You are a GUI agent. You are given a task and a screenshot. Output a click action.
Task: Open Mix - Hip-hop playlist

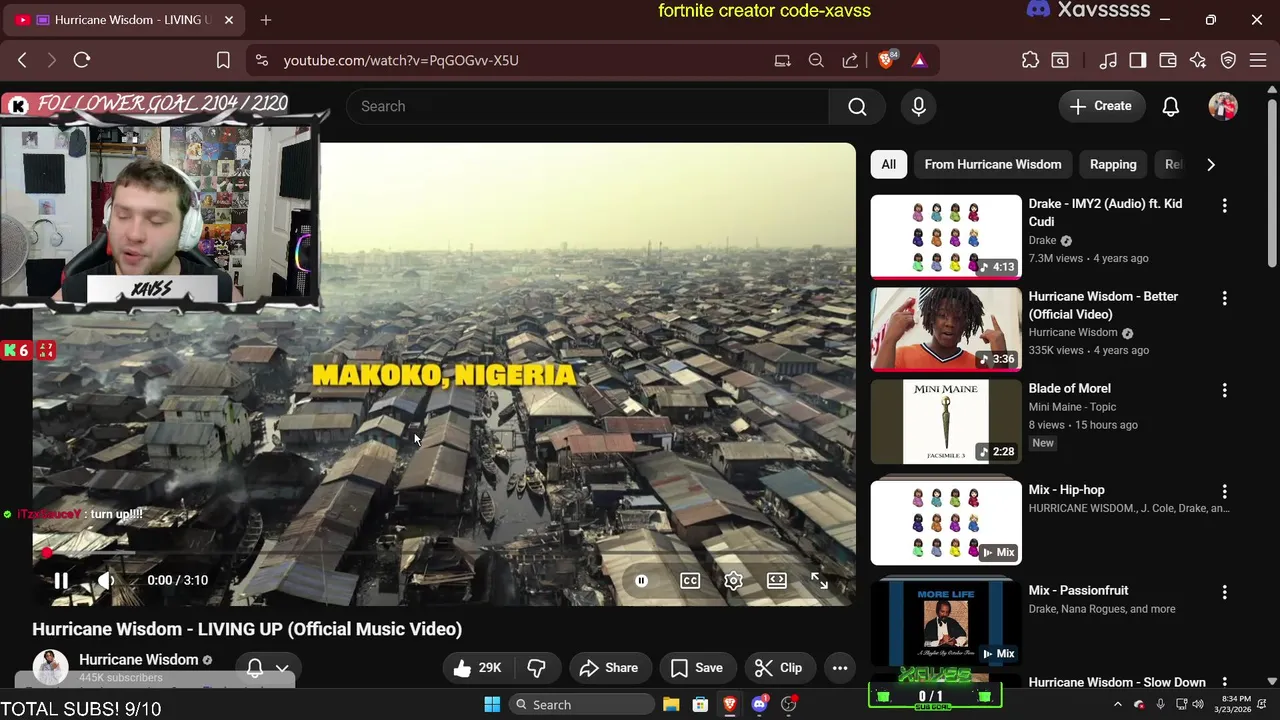[x=946, y=523]
